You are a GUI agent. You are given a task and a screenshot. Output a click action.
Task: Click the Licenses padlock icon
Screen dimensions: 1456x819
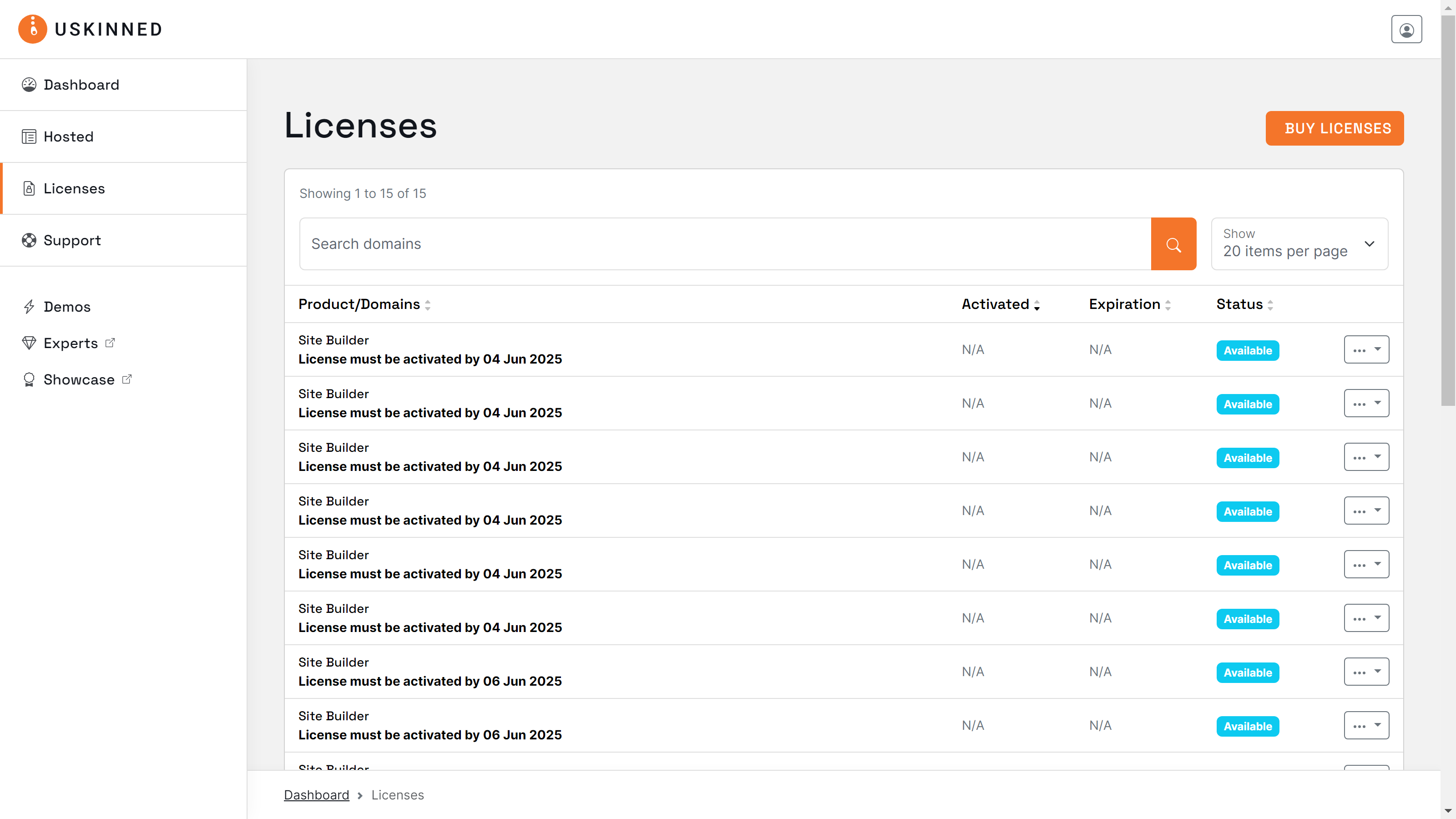pyautogui.click(x=30, y=188)
